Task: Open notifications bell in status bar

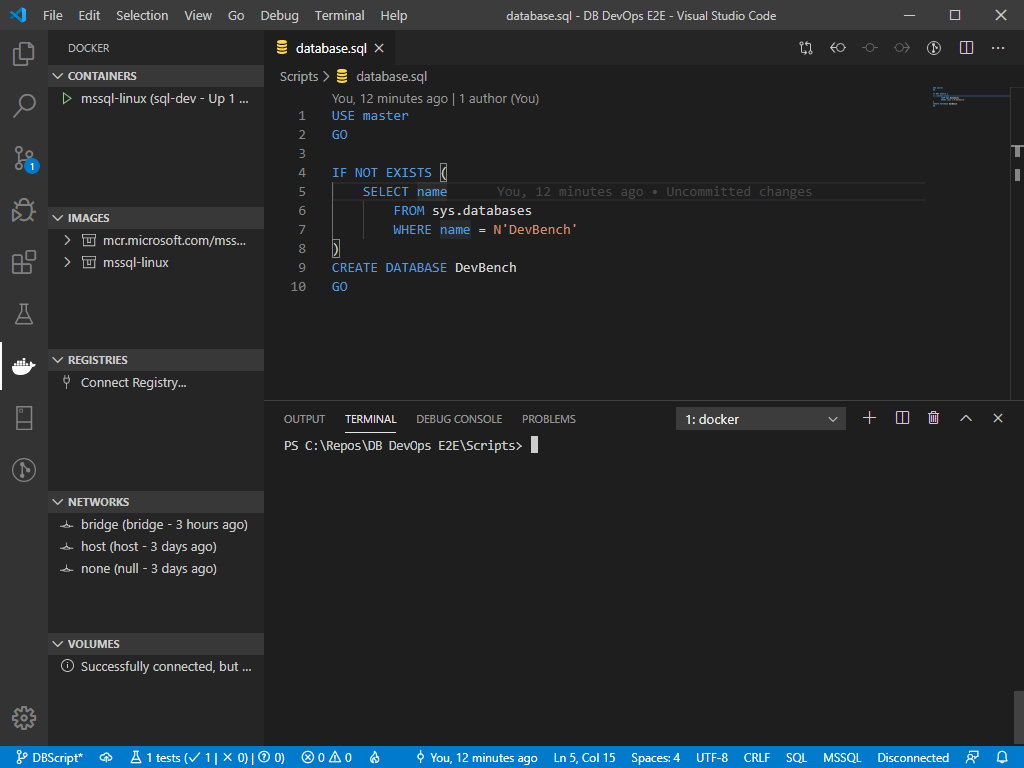Action: pyautogui.click(x=1002, y=758)
